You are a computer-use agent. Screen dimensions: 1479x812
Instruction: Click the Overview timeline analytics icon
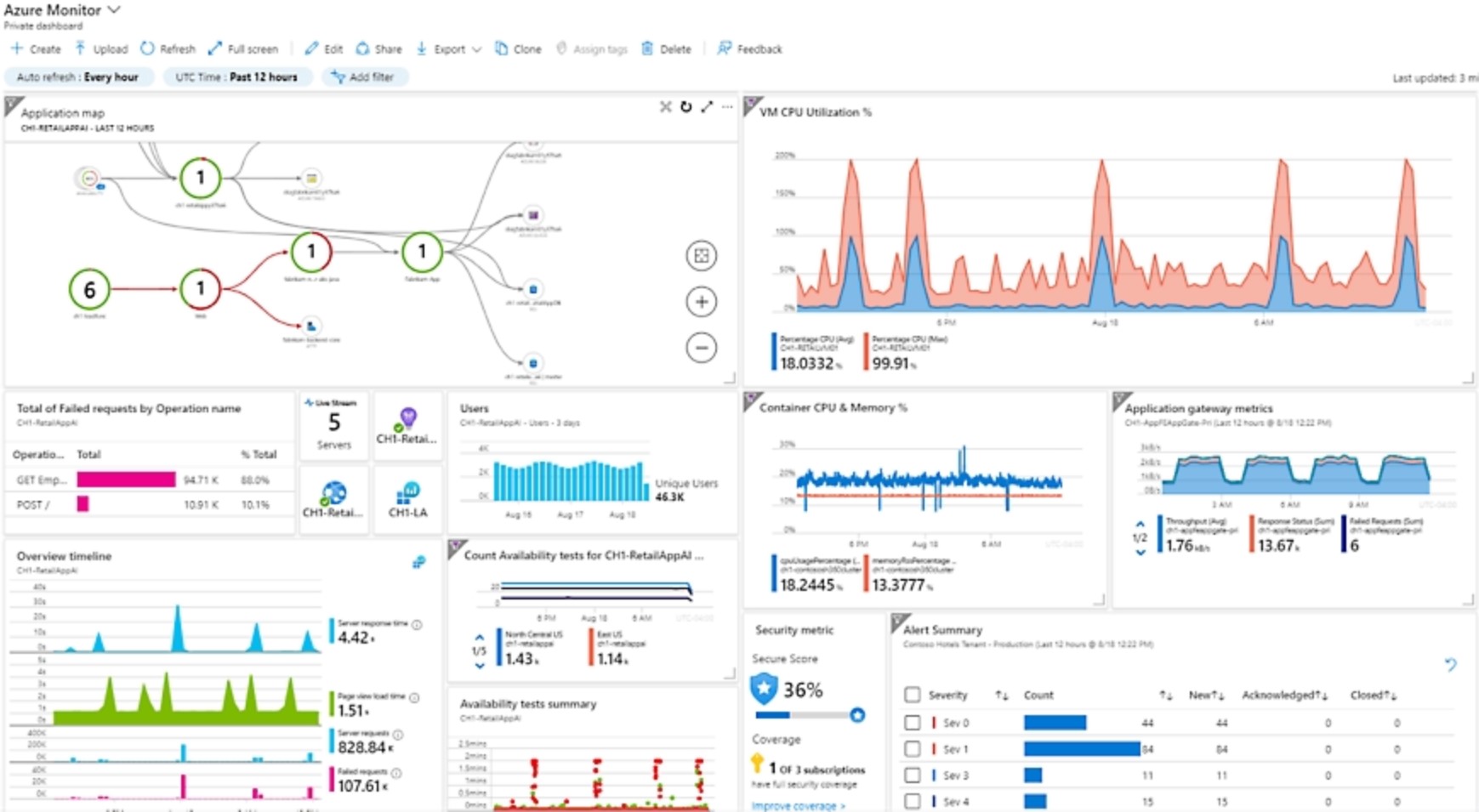418,562
